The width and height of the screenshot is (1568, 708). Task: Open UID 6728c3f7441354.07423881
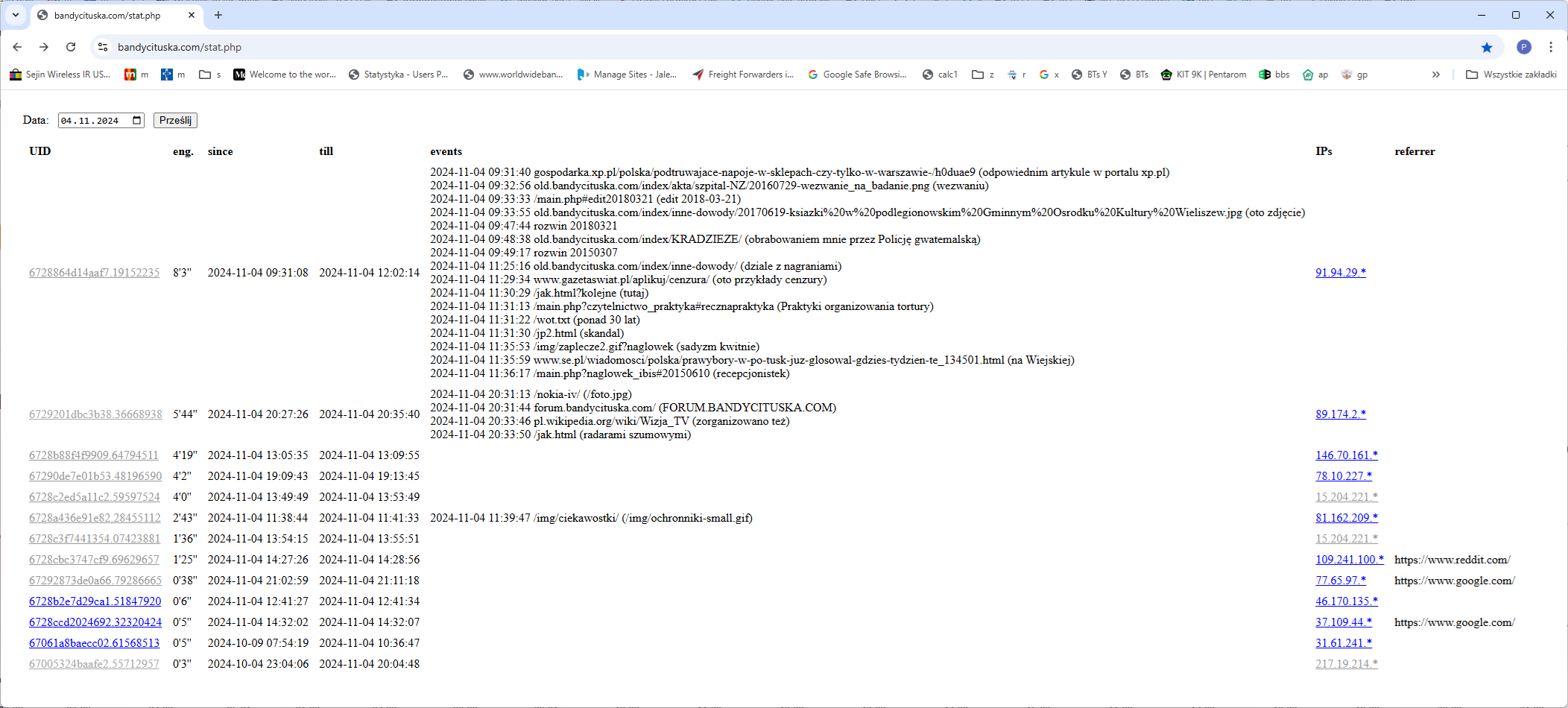[95, 539]
